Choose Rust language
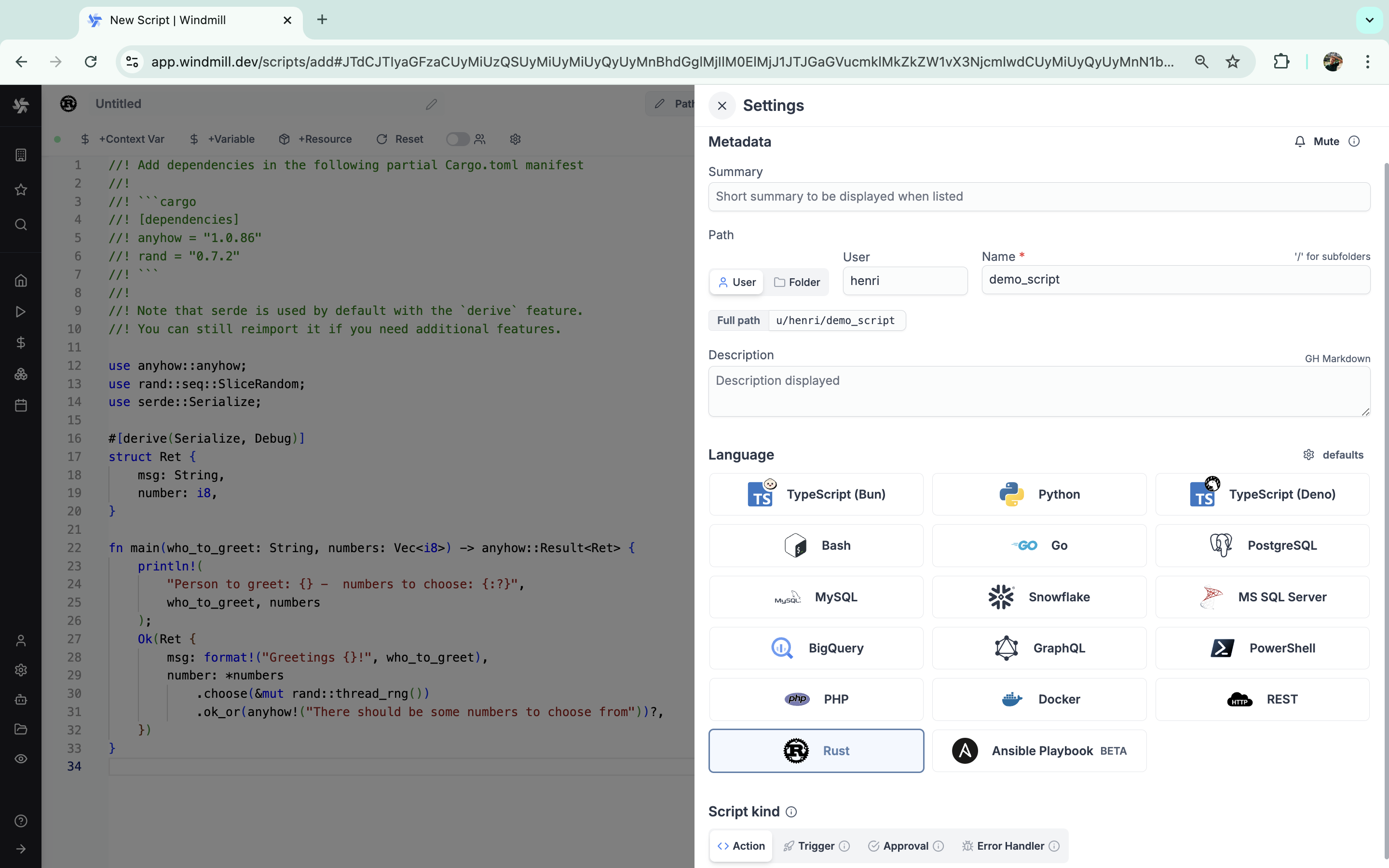This screenshot has width=1389, height=868. pyautogui.click(x=816, y=751)
